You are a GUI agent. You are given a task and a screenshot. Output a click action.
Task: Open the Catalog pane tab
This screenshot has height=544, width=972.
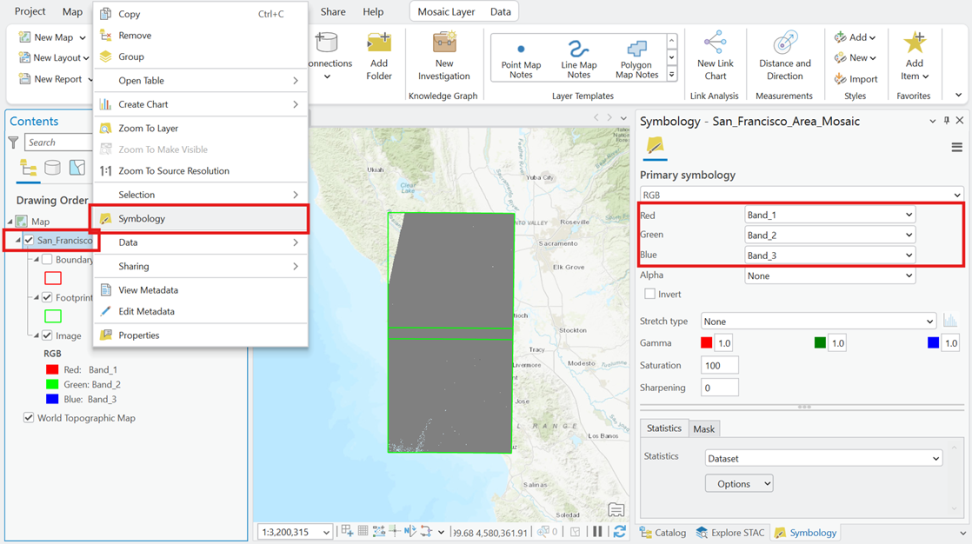663,532
